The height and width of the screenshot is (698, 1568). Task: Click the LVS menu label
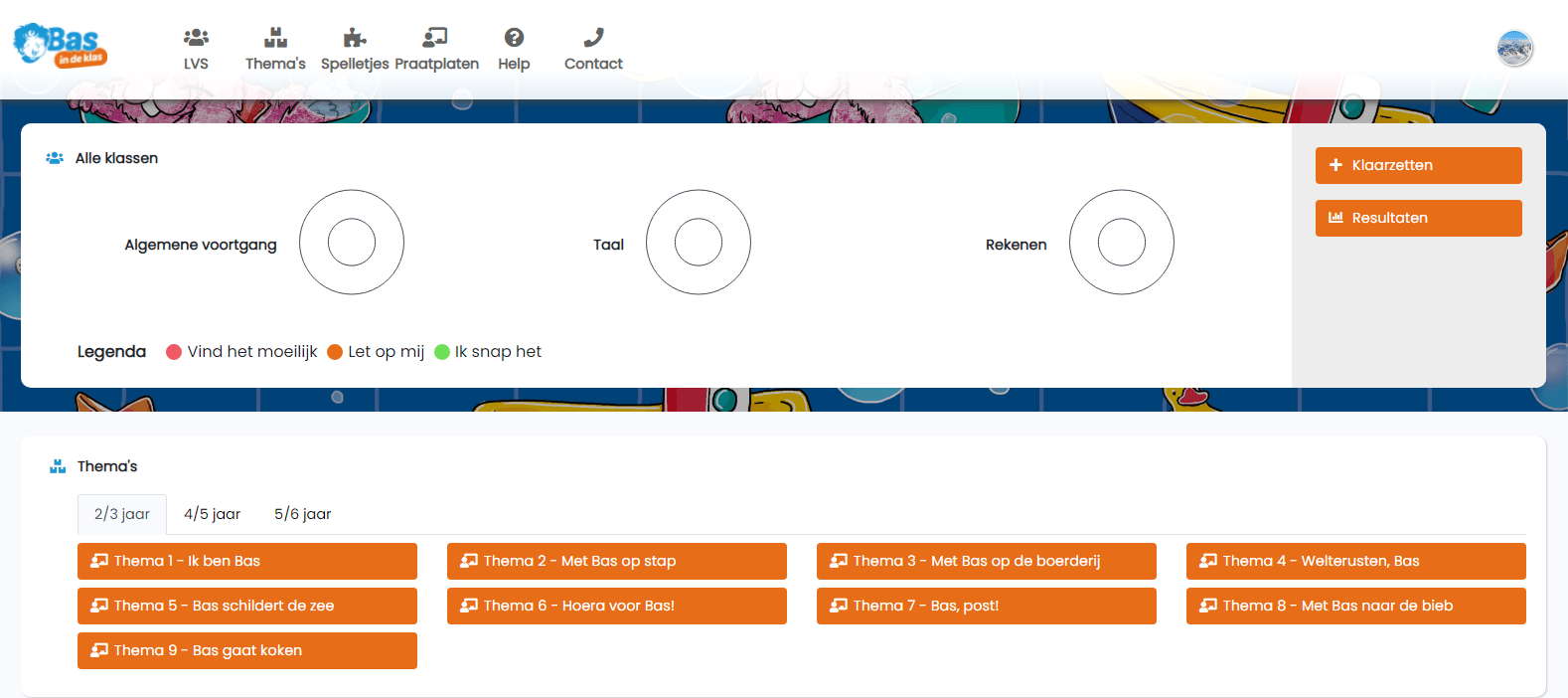[196, 64]
